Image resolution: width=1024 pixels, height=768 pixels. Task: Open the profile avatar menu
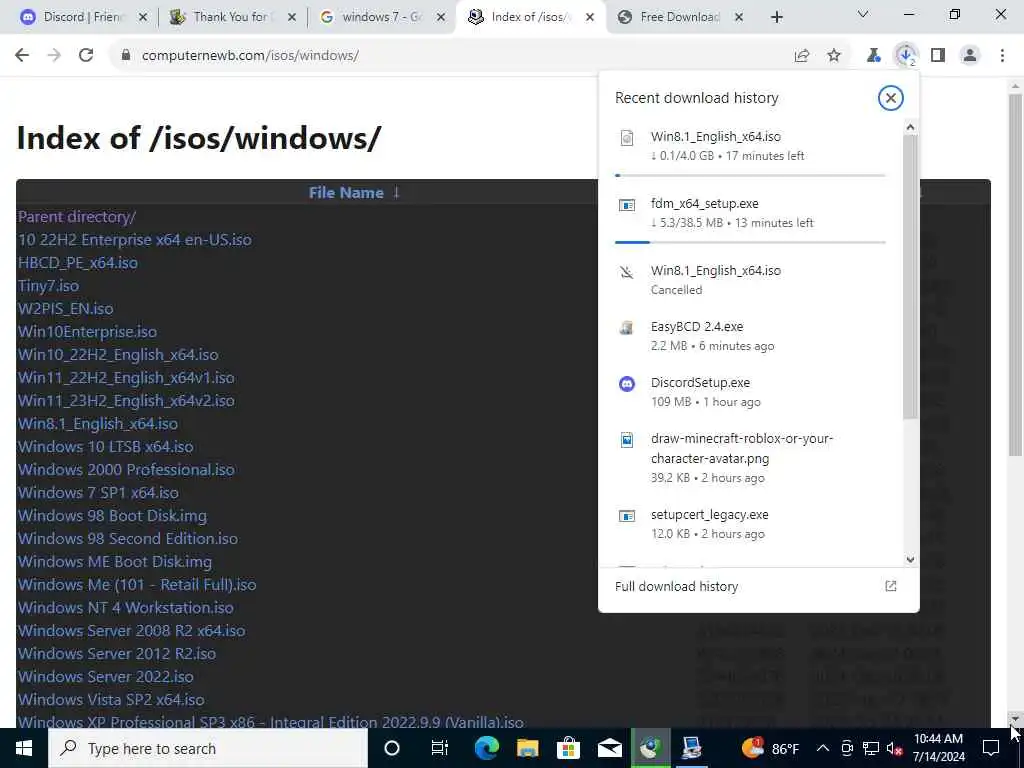point(970,56)
